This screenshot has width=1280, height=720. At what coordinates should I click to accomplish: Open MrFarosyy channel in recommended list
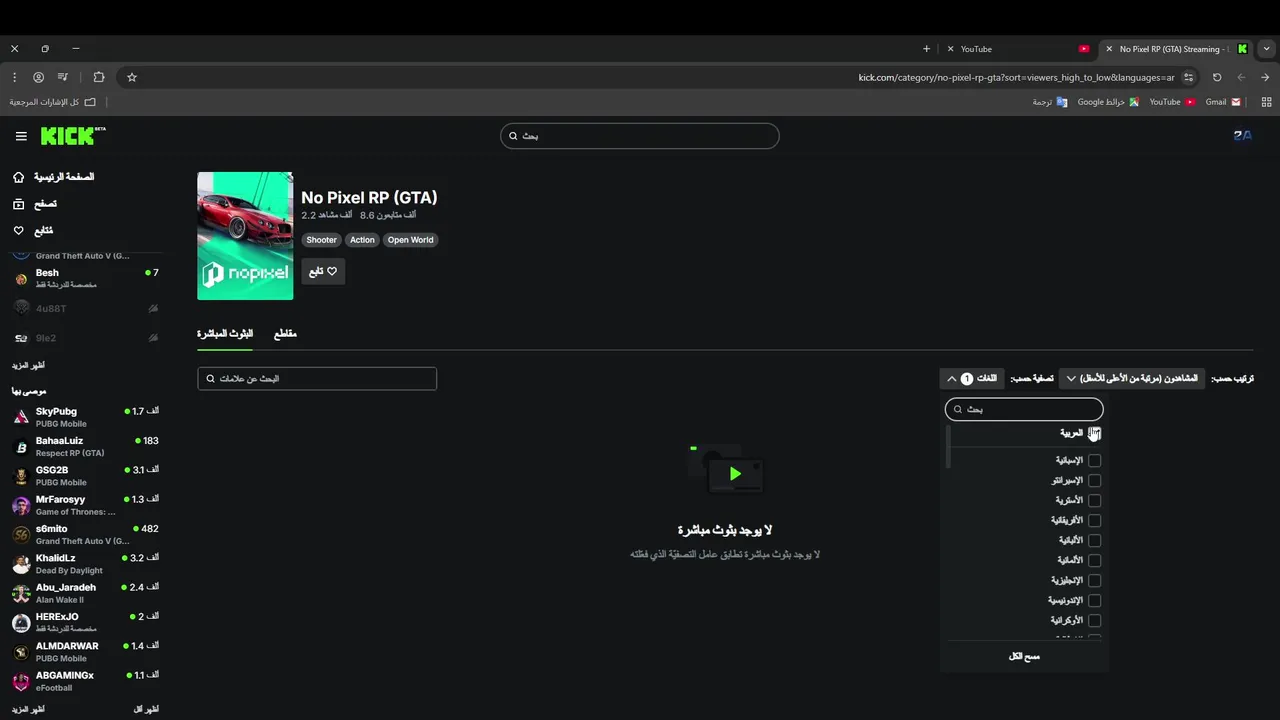85,505
